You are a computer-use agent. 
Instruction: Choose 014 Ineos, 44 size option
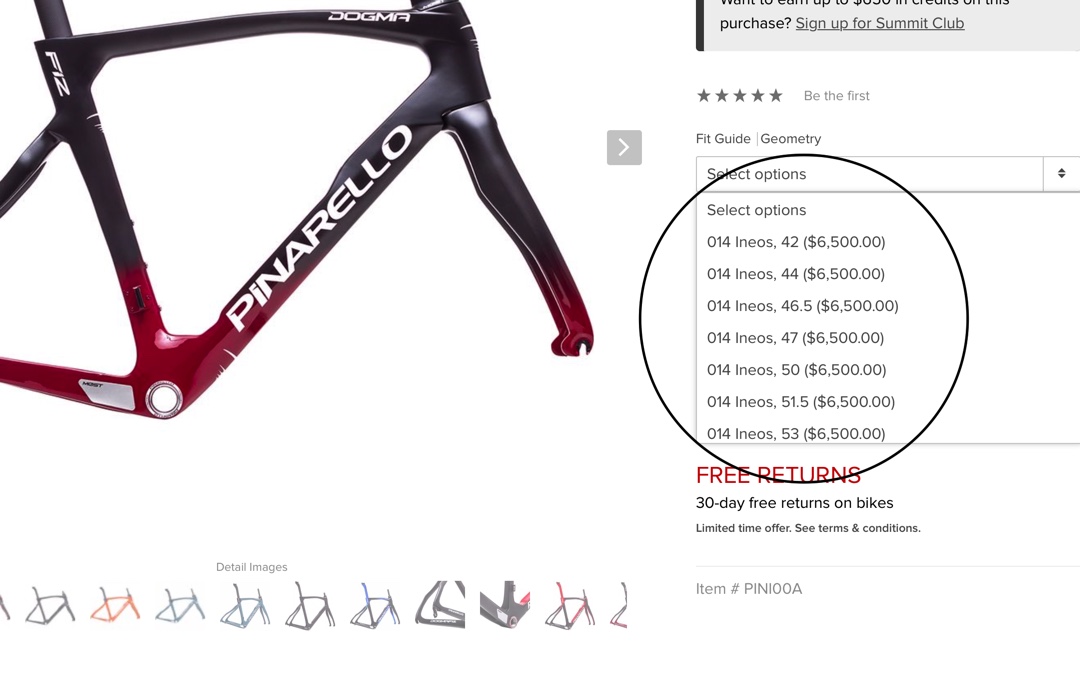tap(796, 274)
